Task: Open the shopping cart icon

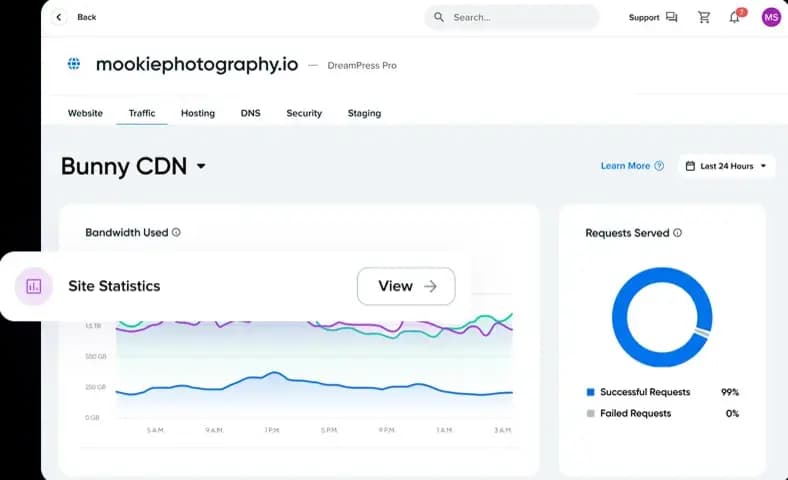Action: 704,17
